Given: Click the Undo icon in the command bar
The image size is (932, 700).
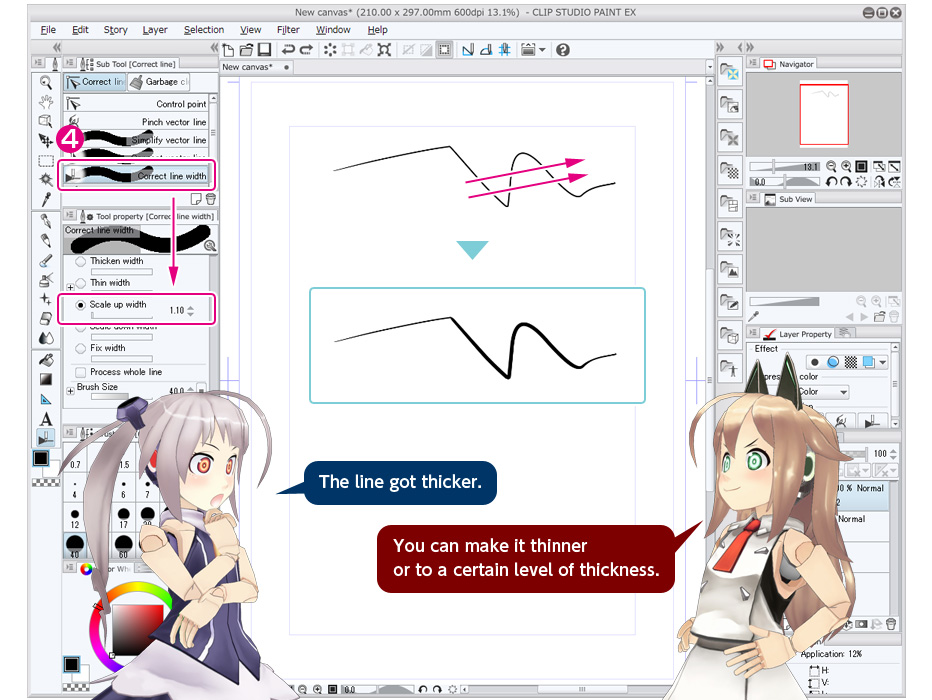Looking at the screenshot, I should click(288, 48).
